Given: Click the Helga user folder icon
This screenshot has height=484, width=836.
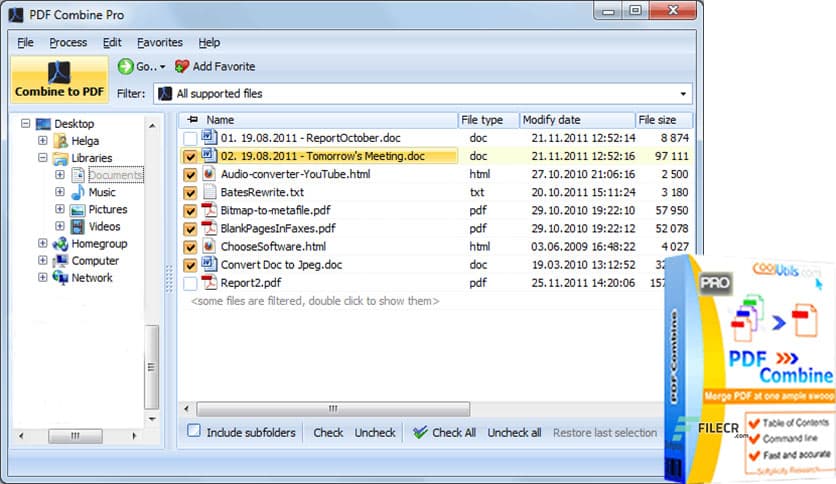Looking at the screenshot, I should pyautogui.click(x=62, y=141).
